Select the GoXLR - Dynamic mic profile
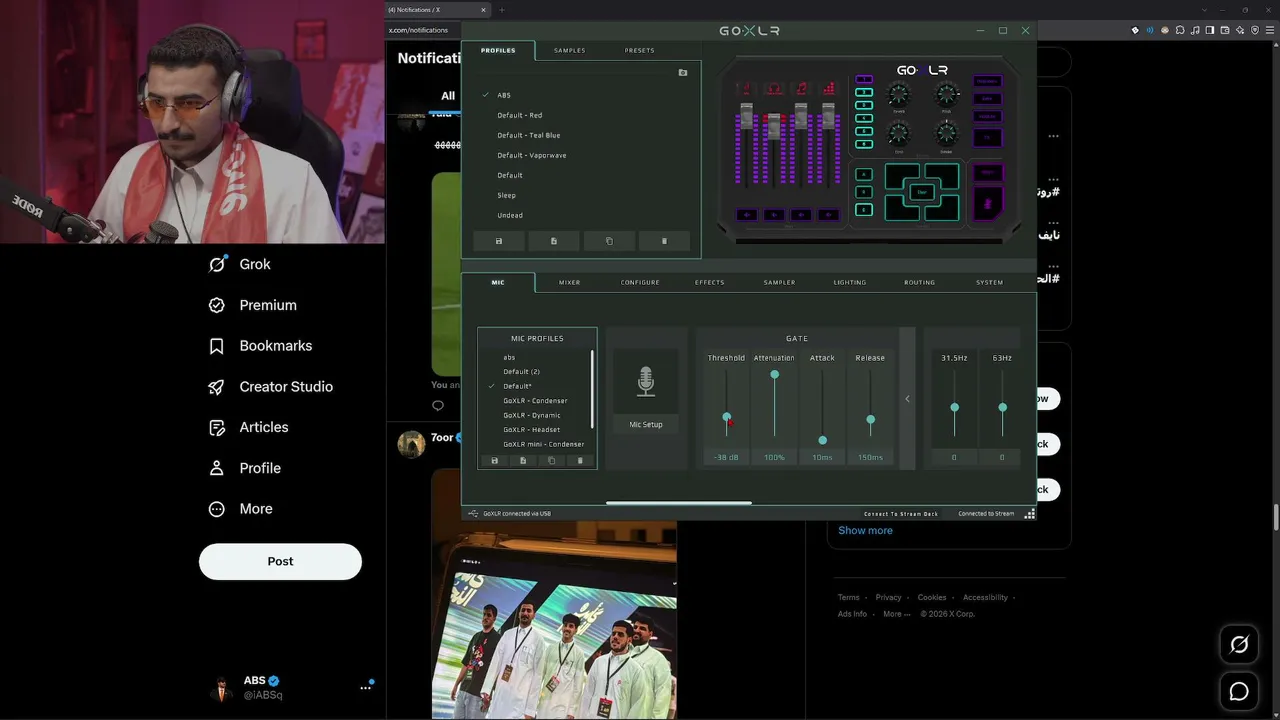This screenshot has height=720, width=1280. [532, 415]
